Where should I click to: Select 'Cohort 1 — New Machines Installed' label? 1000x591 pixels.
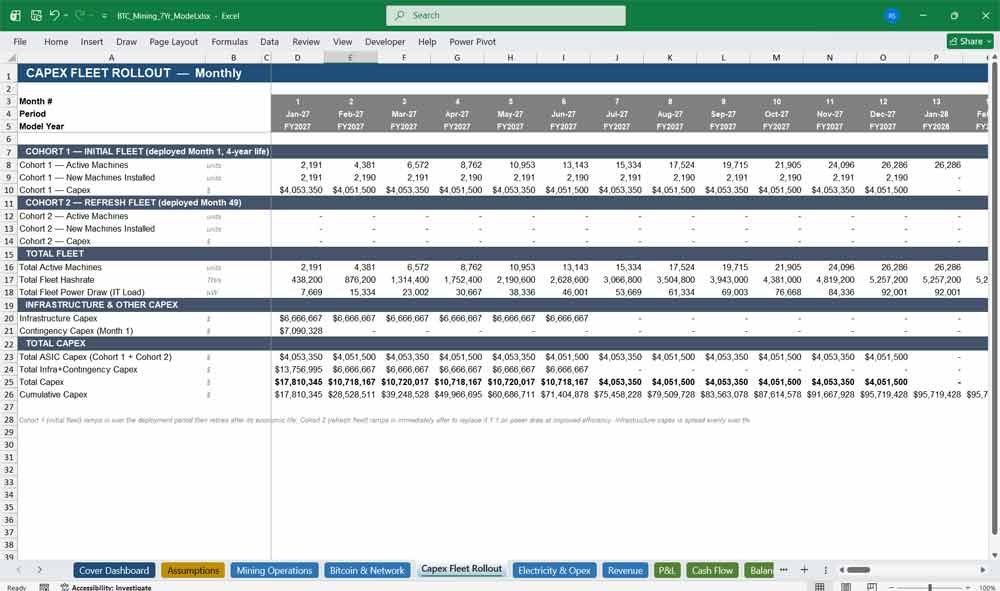point(87,177)
